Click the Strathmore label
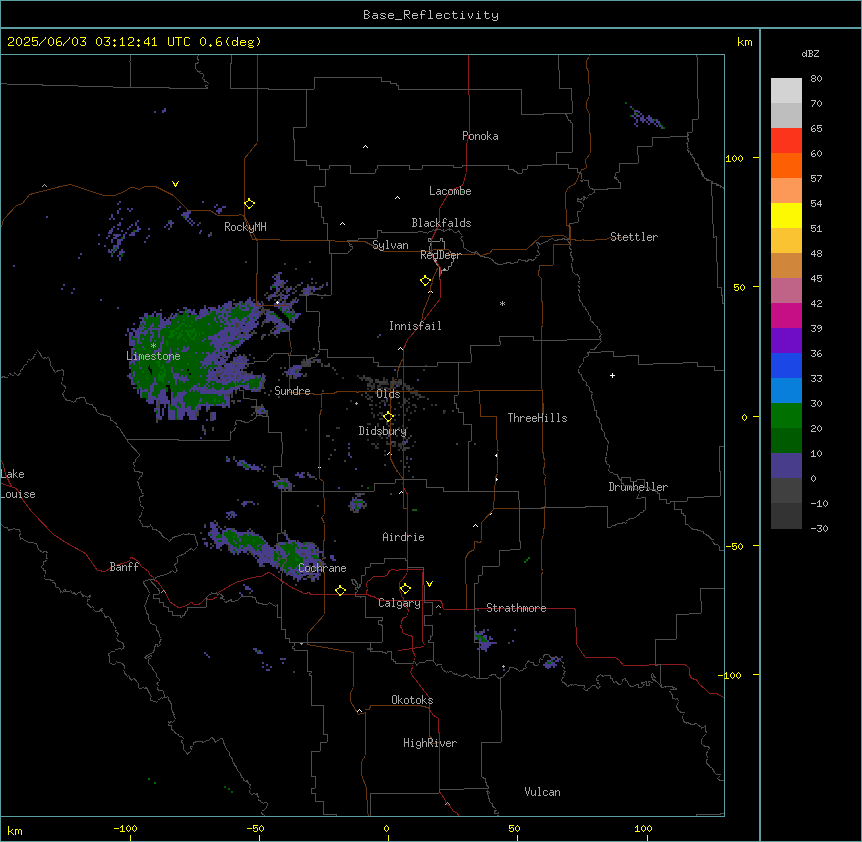This screenshot has height=842, width=862. pyautogui.click(x=516, y=608)
